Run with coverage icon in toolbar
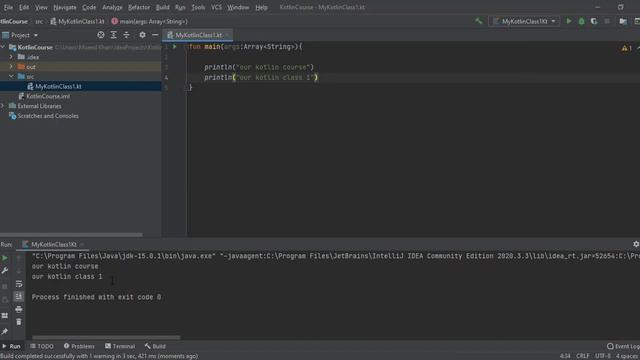640x360 pixels. pyautogui.click(x=594, y=21)
